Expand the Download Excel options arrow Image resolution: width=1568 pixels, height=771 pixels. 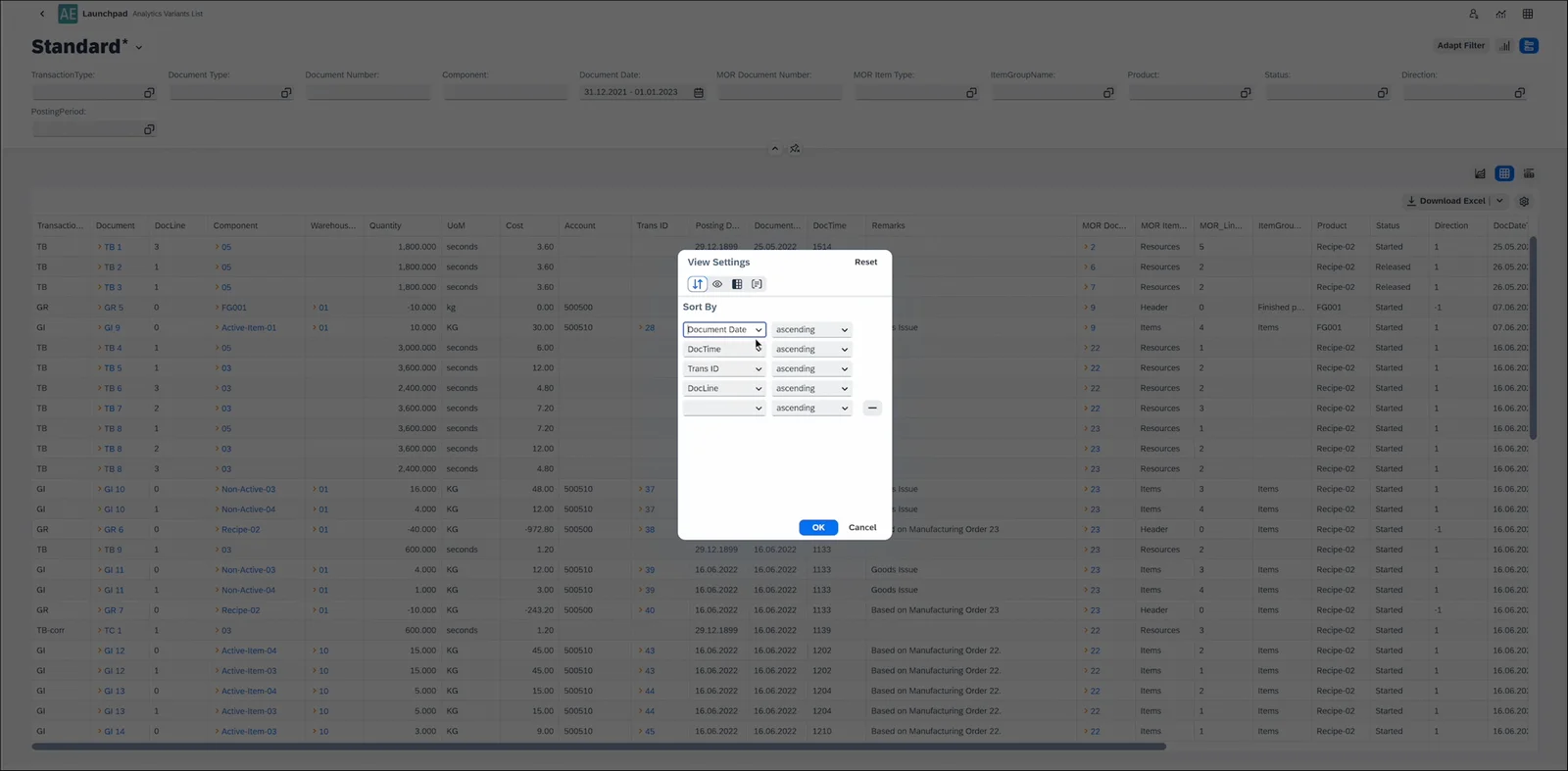click(x=1499, y=201)
